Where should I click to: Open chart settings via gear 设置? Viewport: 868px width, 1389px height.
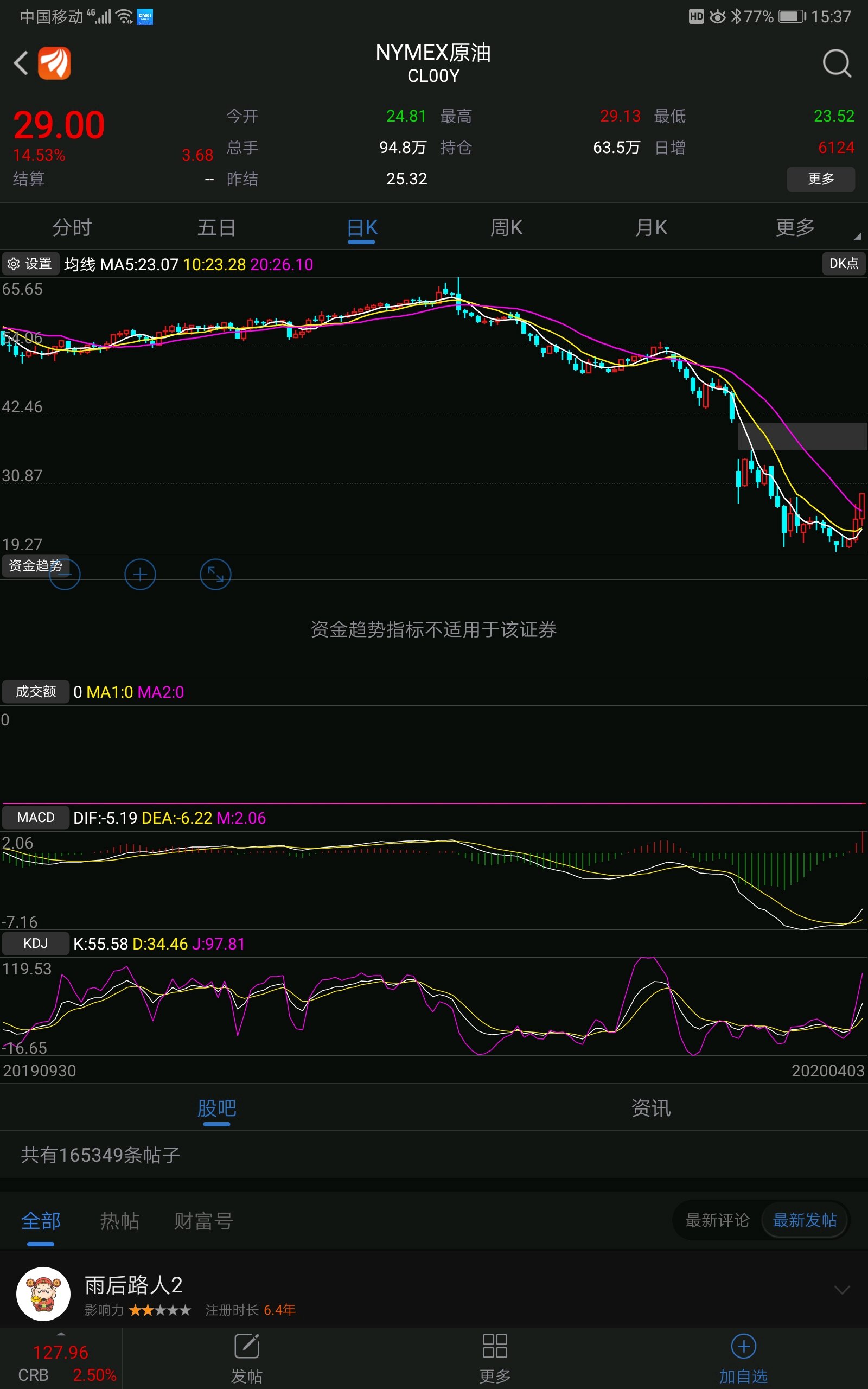[30, 264]
